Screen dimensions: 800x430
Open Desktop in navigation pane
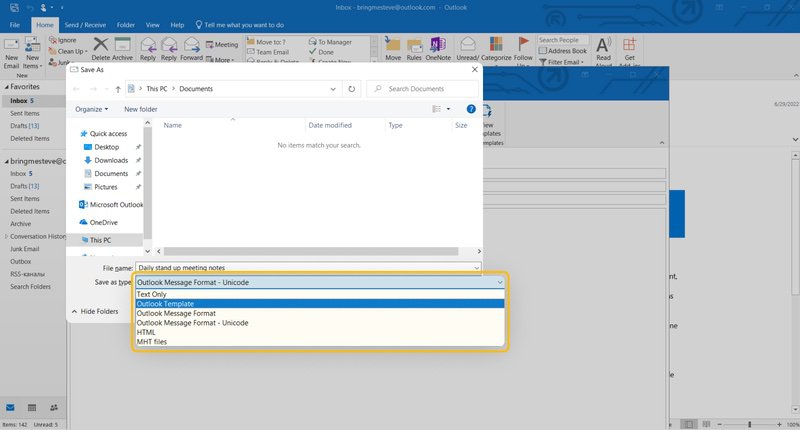[102, 147]
